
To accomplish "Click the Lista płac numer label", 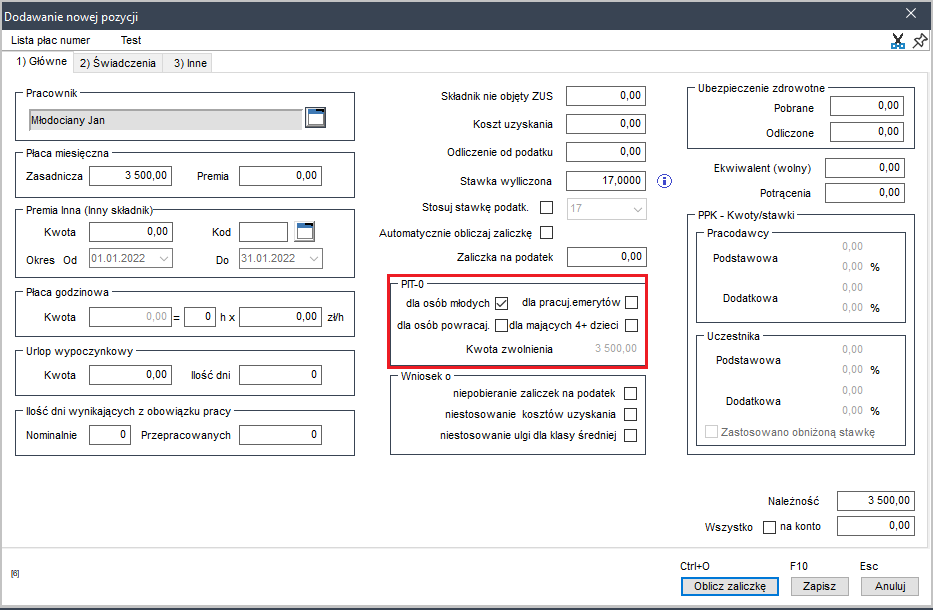I will pyautogui.click(x=51, y=40).
